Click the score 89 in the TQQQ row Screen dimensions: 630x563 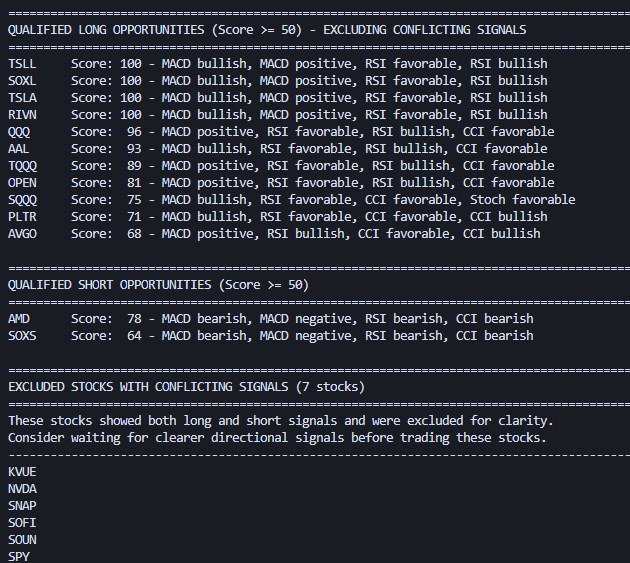click(x=134, y=166)
